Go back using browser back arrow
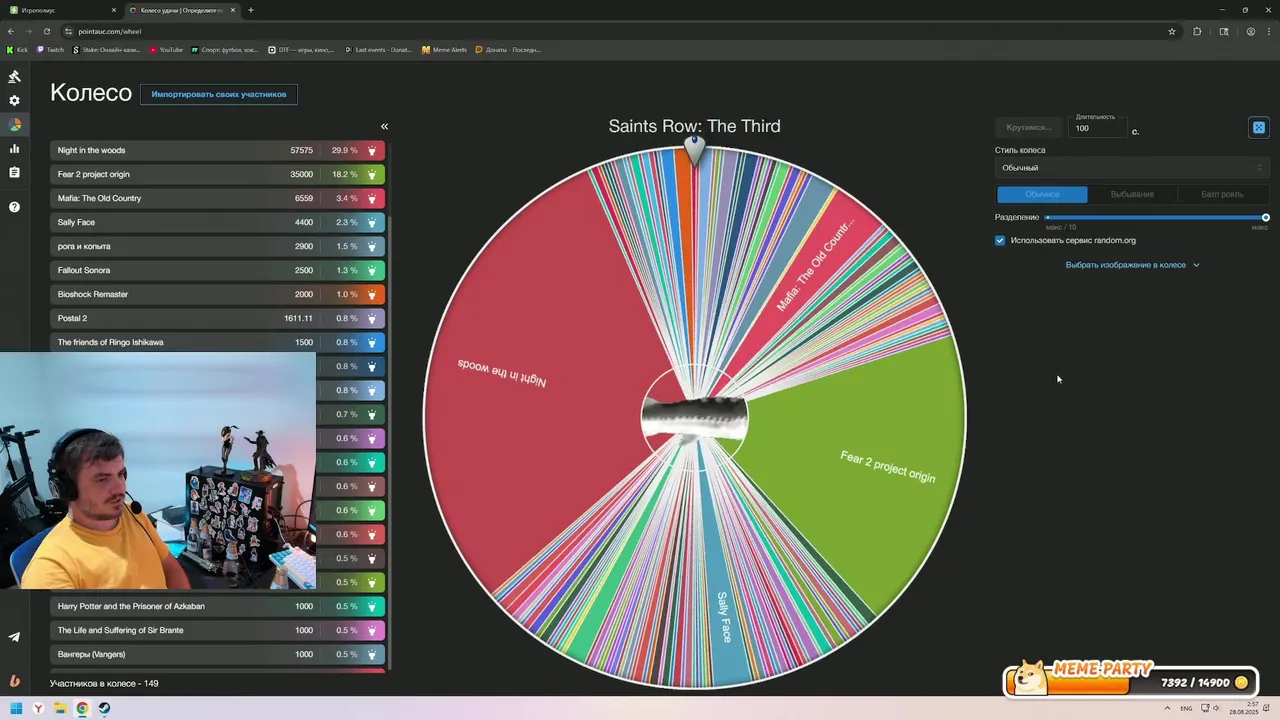 tap(11, 31)
